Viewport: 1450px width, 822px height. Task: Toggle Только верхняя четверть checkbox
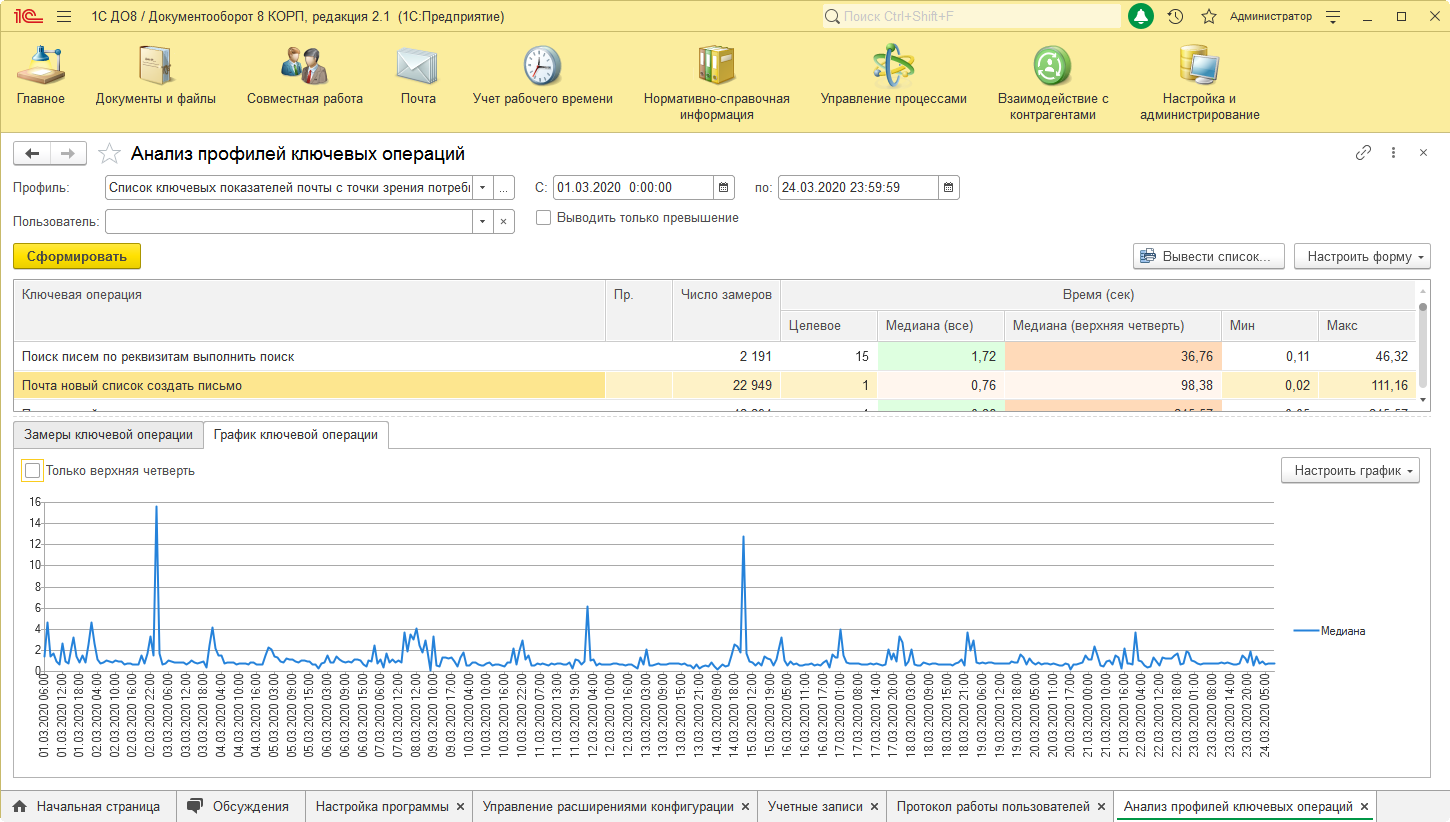point(32,470)
